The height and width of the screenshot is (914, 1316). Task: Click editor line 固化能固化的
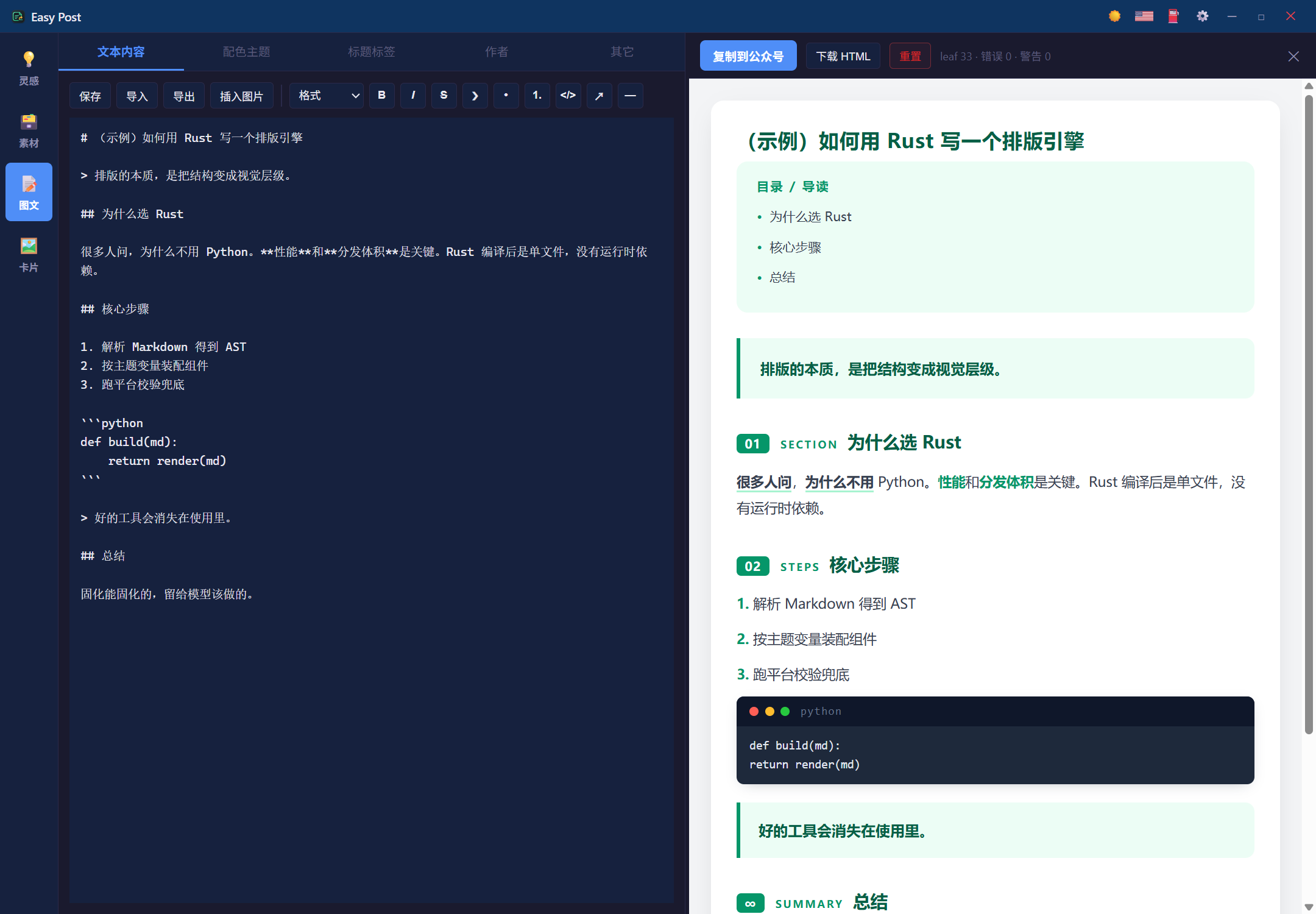tap(167, 594)
